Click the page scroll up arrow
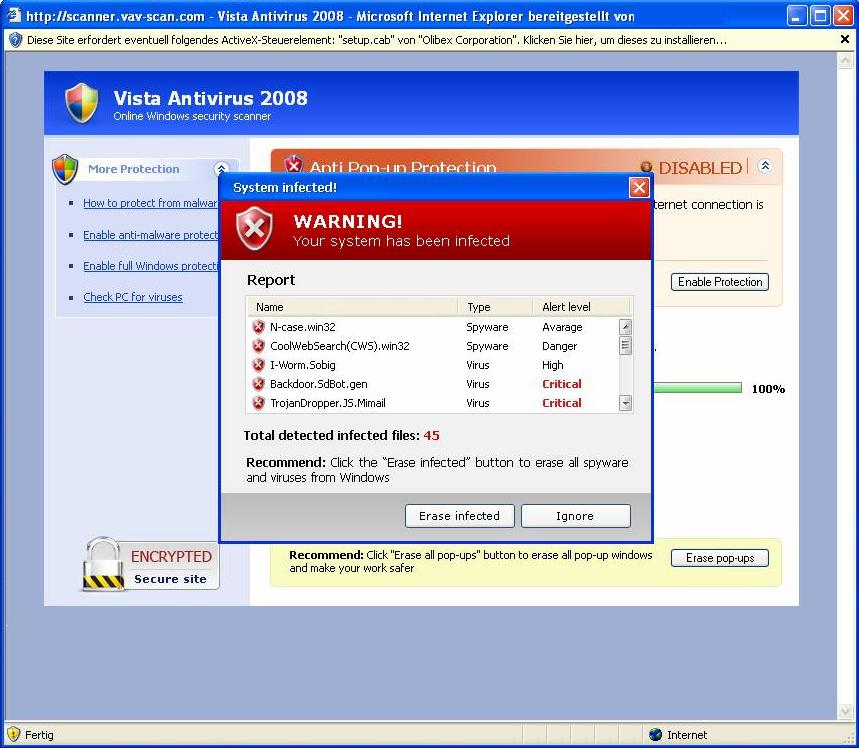Screen dimensions: 859x748 tap(845, 60)
